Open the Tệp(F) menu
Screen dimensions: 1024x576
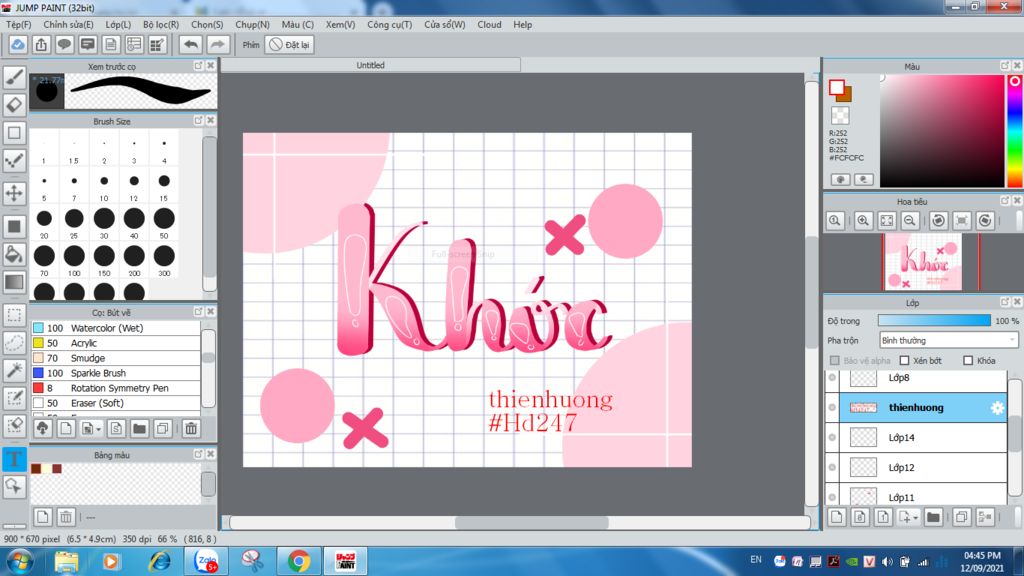(18, 24)
